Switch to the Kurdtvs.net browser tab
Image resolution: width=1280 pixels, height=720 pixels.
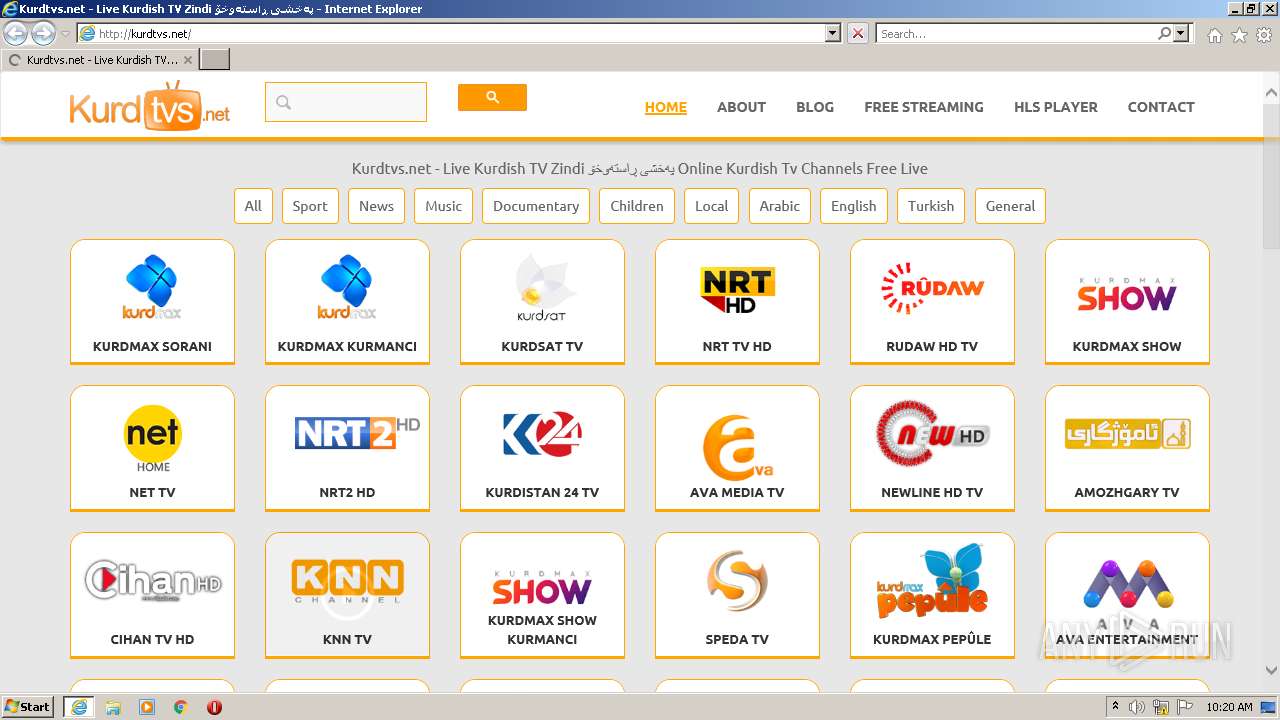click(x=100, y=60)
